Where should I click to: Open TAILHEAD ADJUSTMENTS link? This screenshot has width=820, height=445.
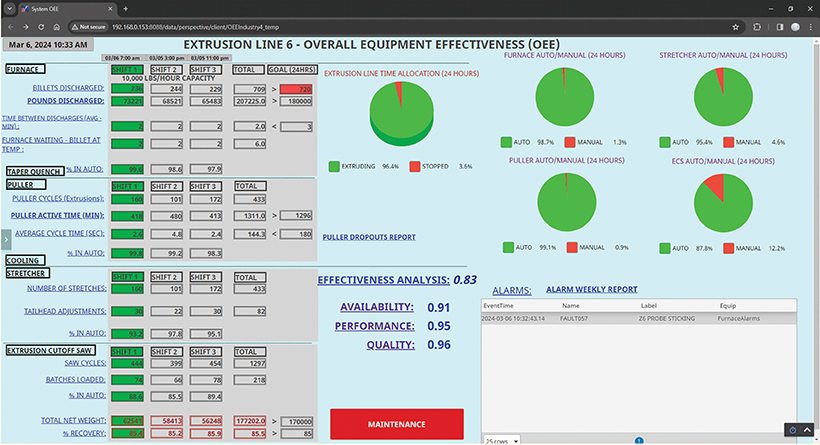tap(65, 311)
